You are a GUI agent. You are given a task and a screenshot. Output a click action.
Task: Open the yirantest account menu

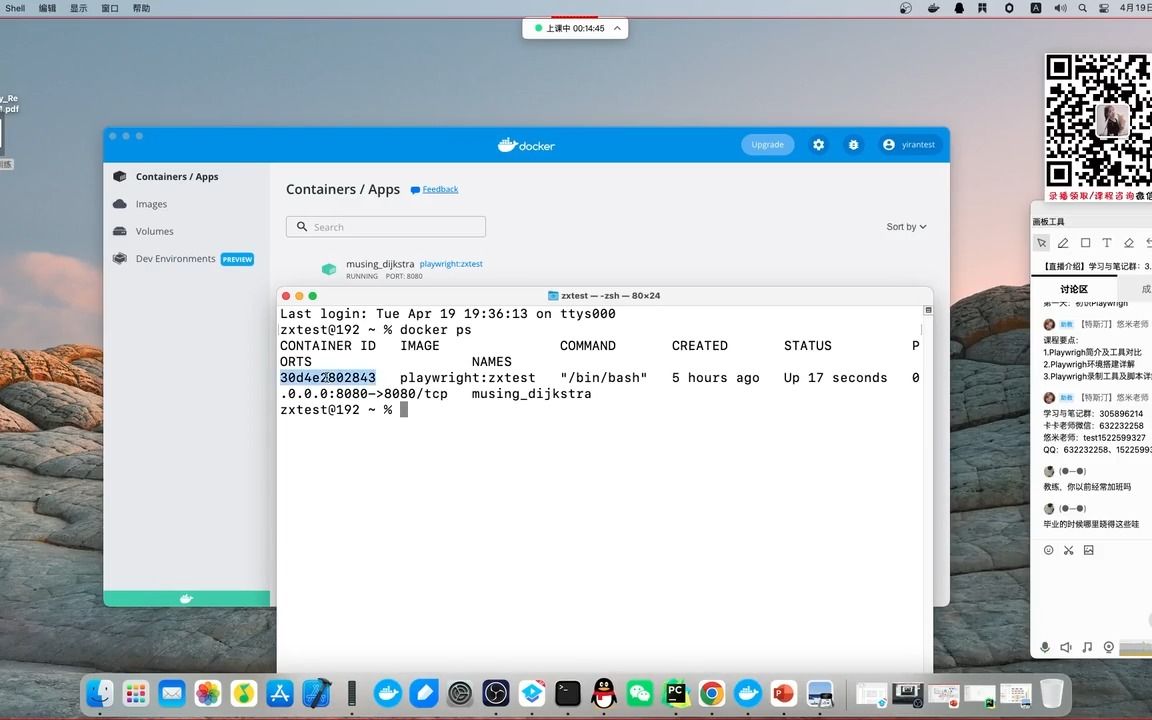(910, 145)
